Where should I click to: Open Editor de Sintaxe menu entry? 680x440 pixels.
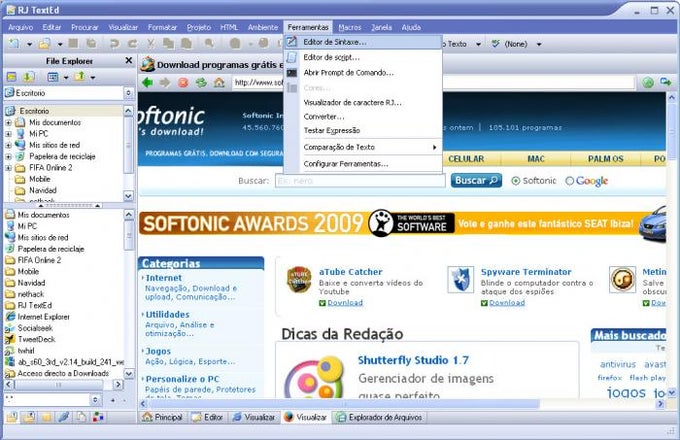(363, 42)
